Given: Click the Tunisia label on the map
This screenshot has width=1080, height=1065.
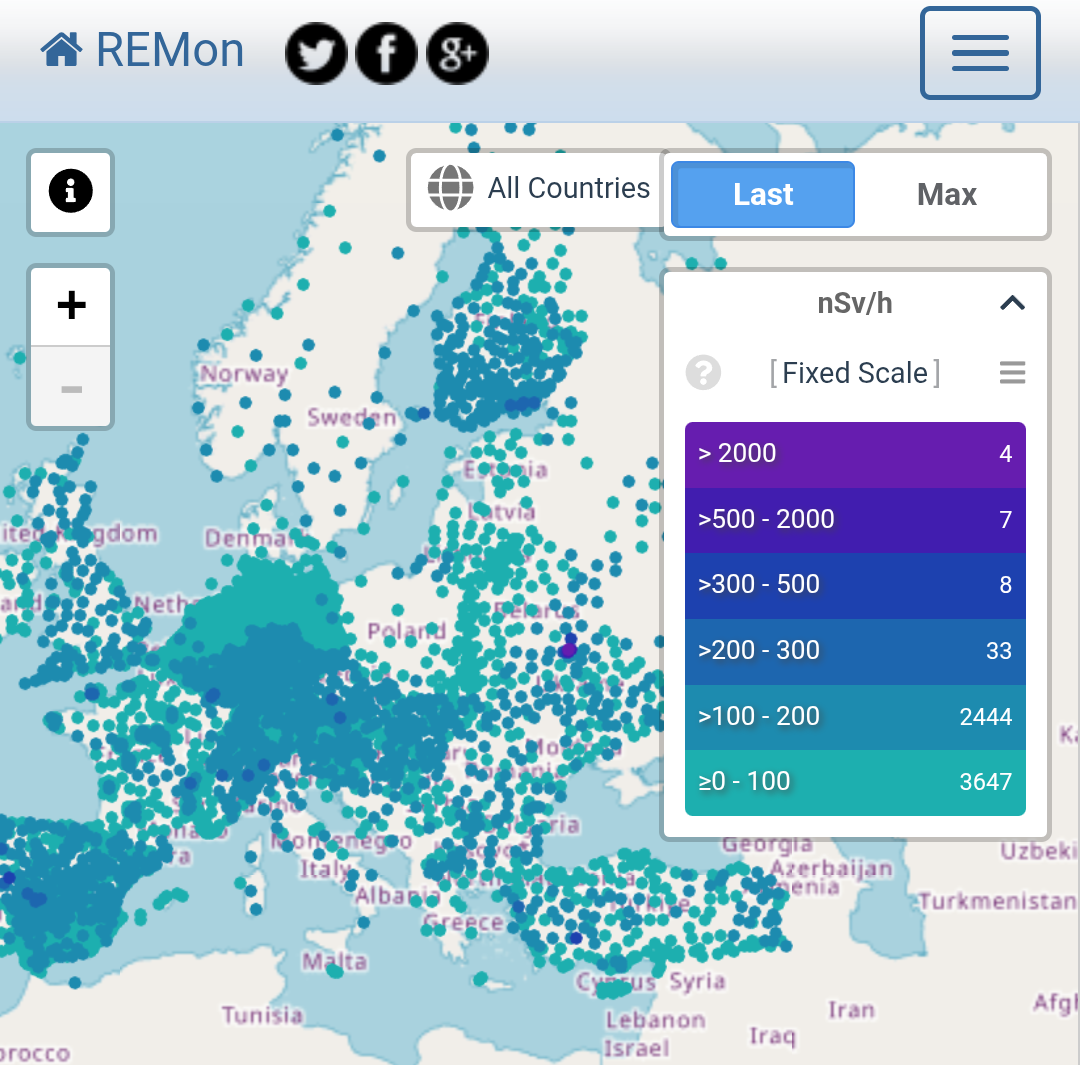Looking at the screenshot, I should [262, 1015].
